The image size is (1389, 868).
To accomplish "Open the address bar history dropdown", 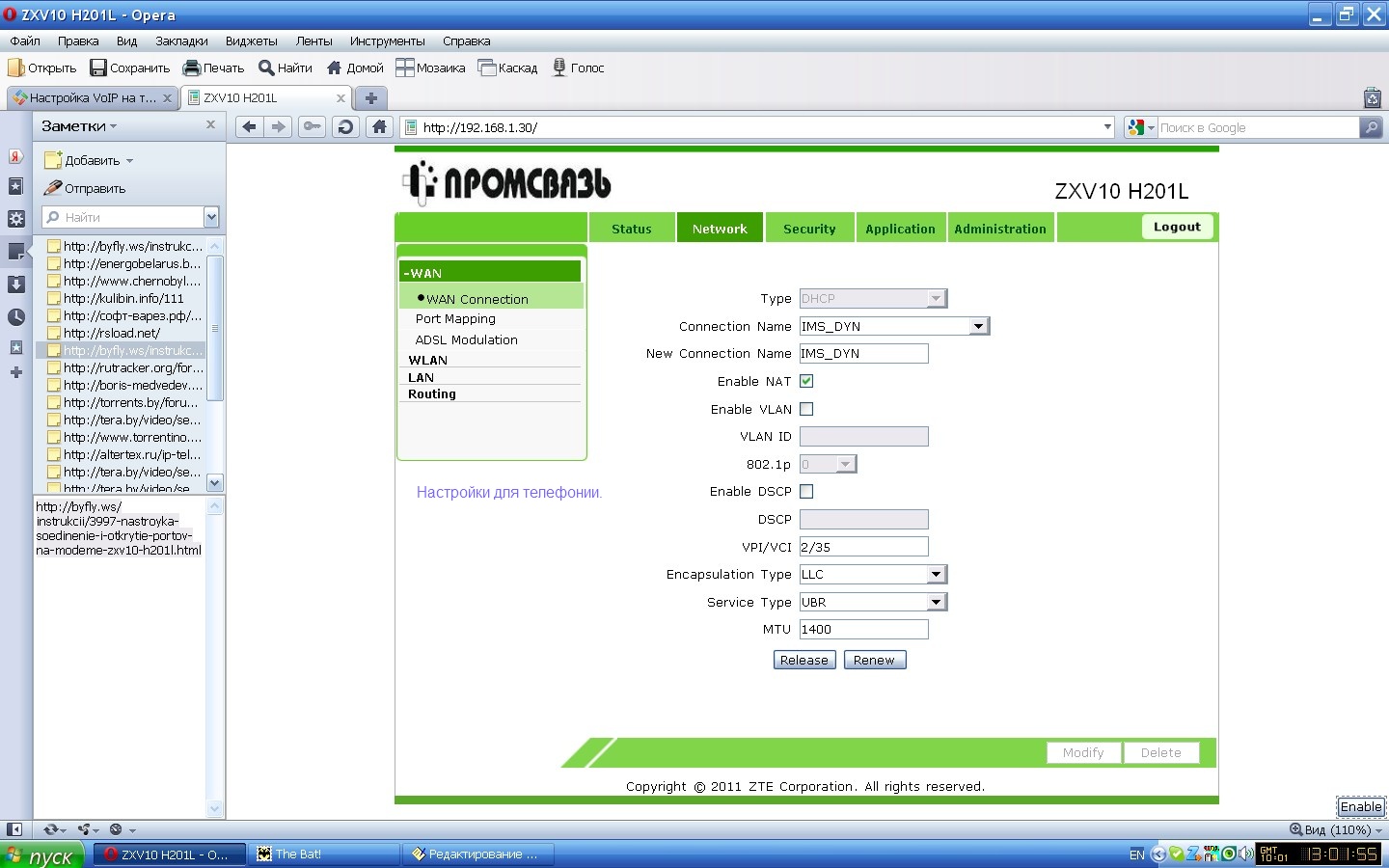I will point(1107,127).
